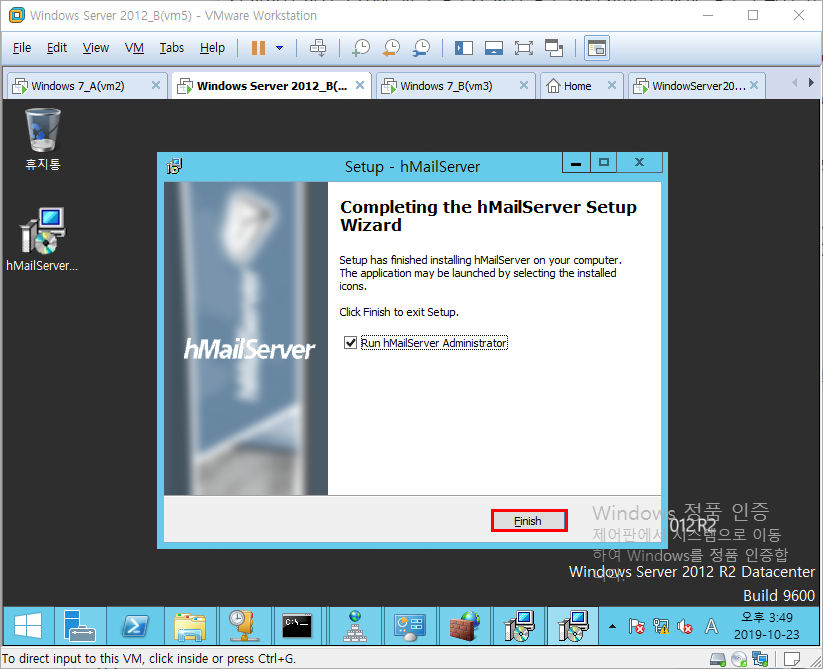Maximize the hMailServer Setup window
This screenshot has height=669, width=823.
(604, 163)
